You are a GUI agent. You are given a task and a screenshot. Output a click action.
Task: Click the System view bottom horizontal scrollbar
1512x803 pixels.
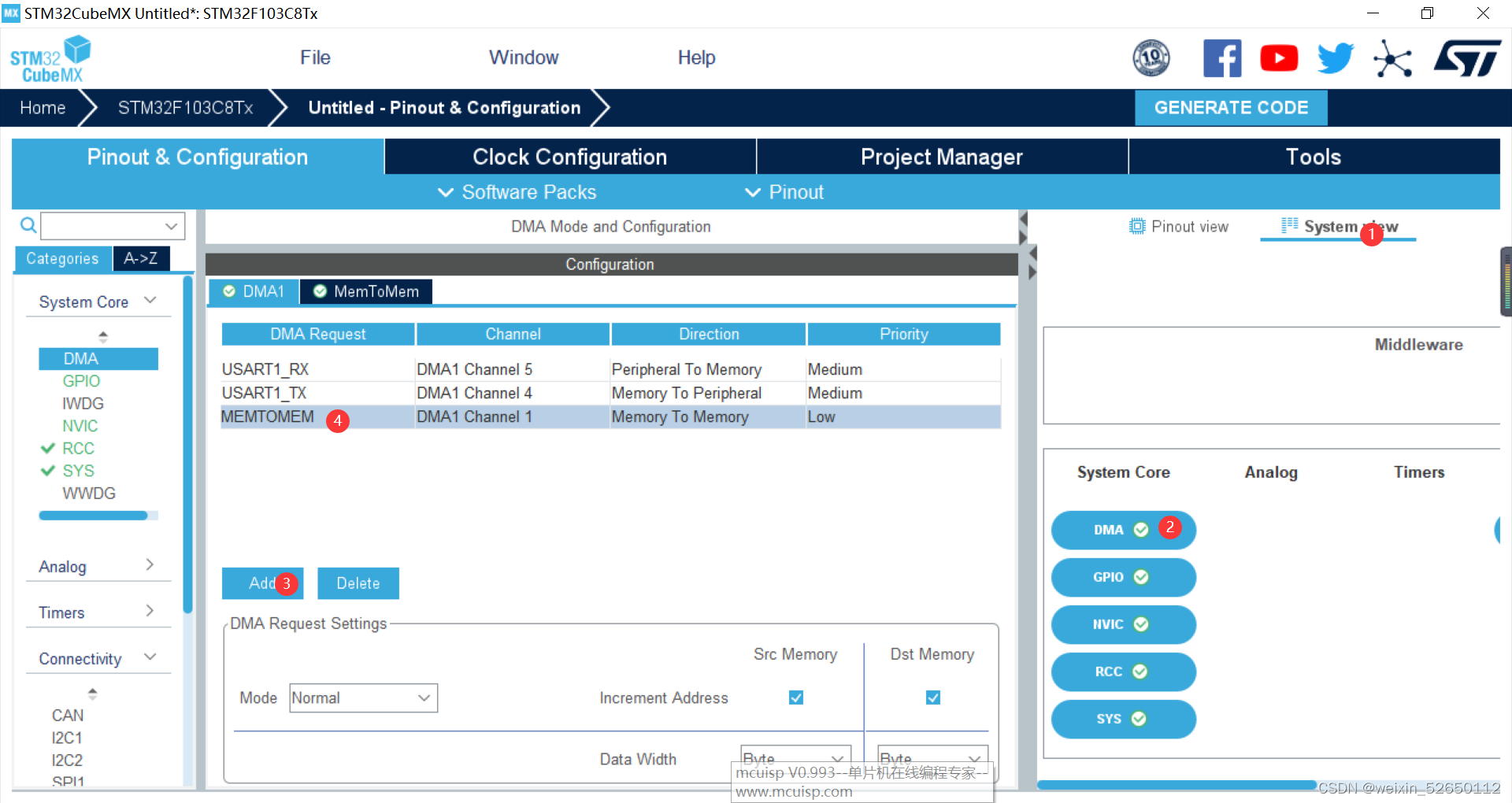tap(1177, 785)
